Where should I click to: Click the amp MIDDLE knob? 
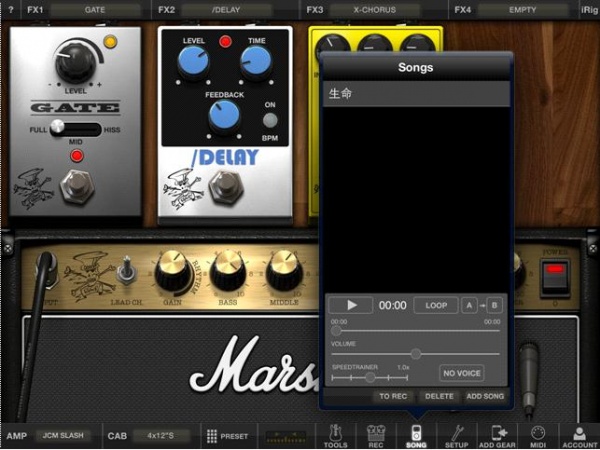coord(284,271)
